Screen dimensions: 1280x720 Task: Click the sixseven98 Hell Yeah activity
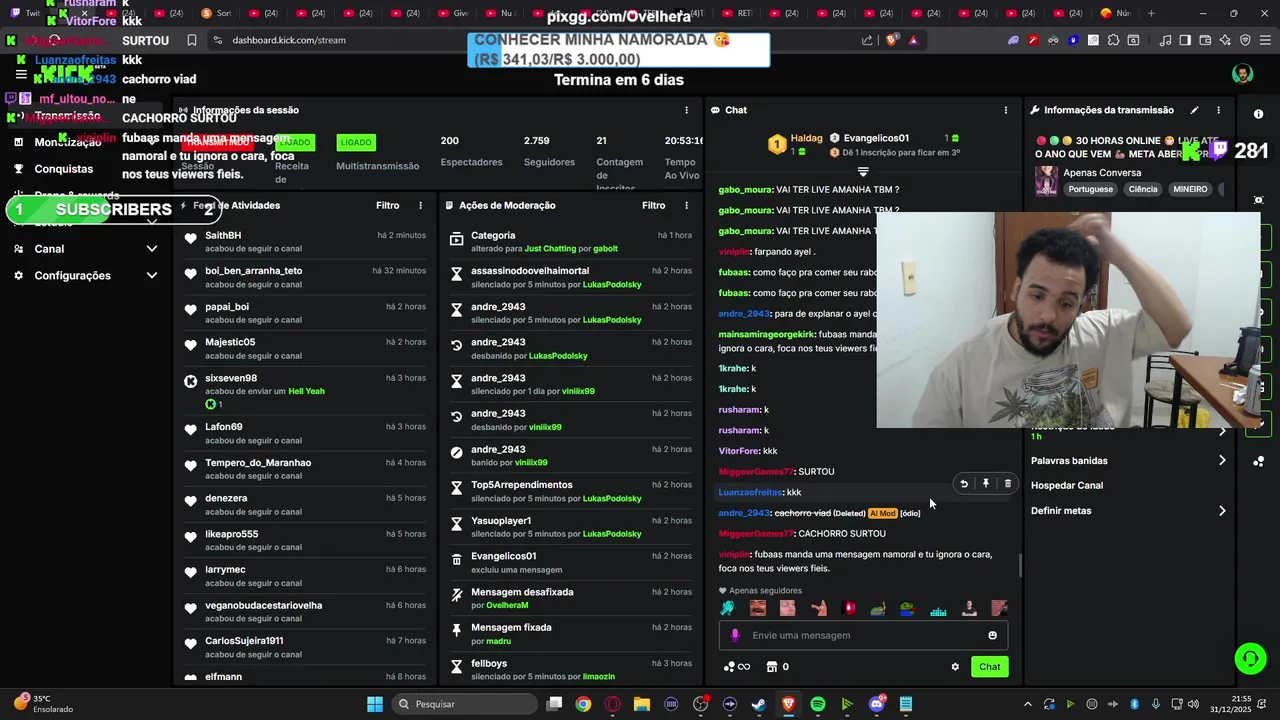click(304, 391)
